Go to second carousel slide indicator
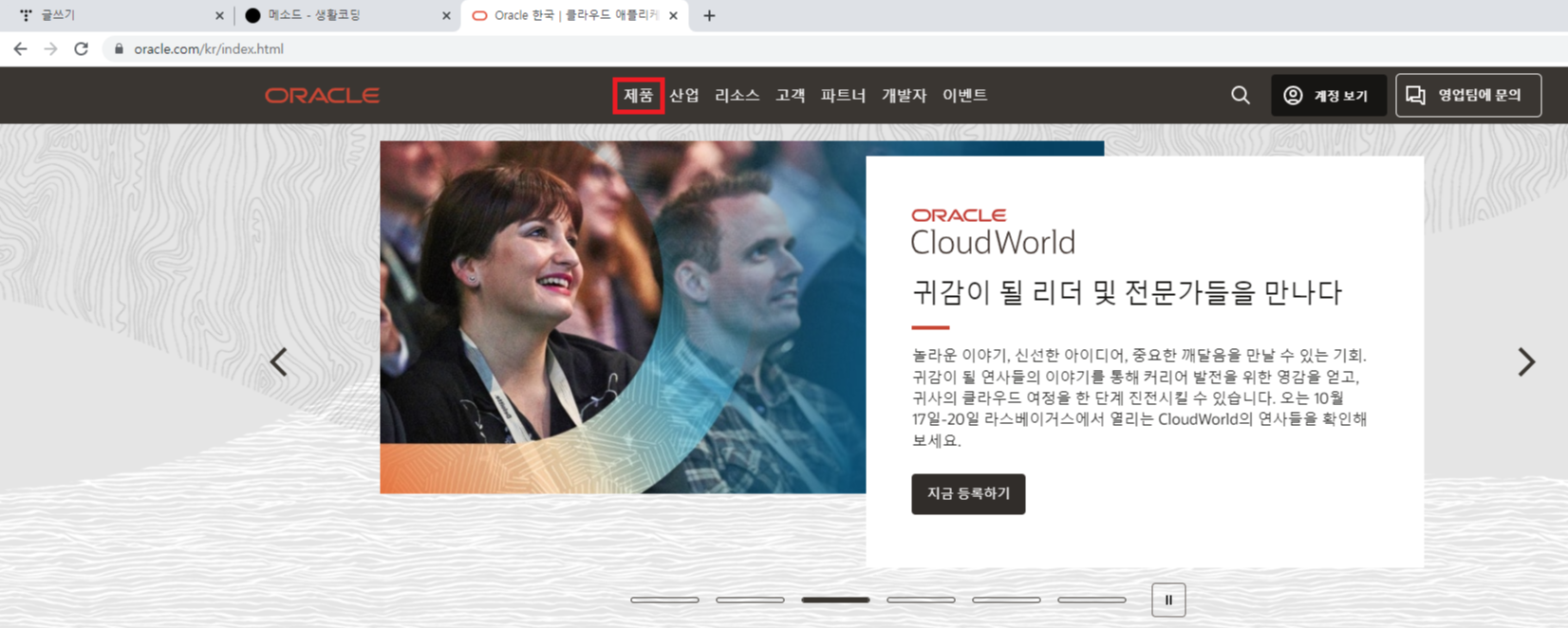This screenshot has width=1568, height=628. pyautogui.click(x=750, y=600)
